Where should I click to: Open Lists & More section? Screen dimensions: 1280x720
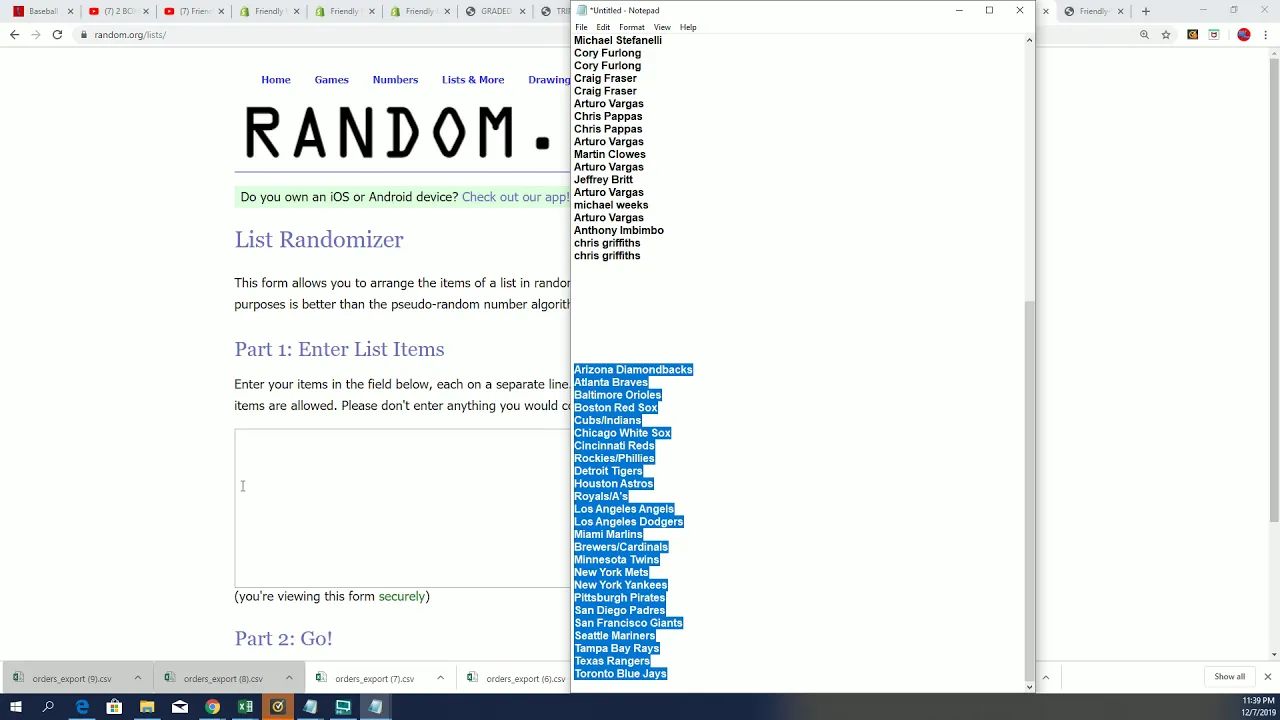(473, 80)
